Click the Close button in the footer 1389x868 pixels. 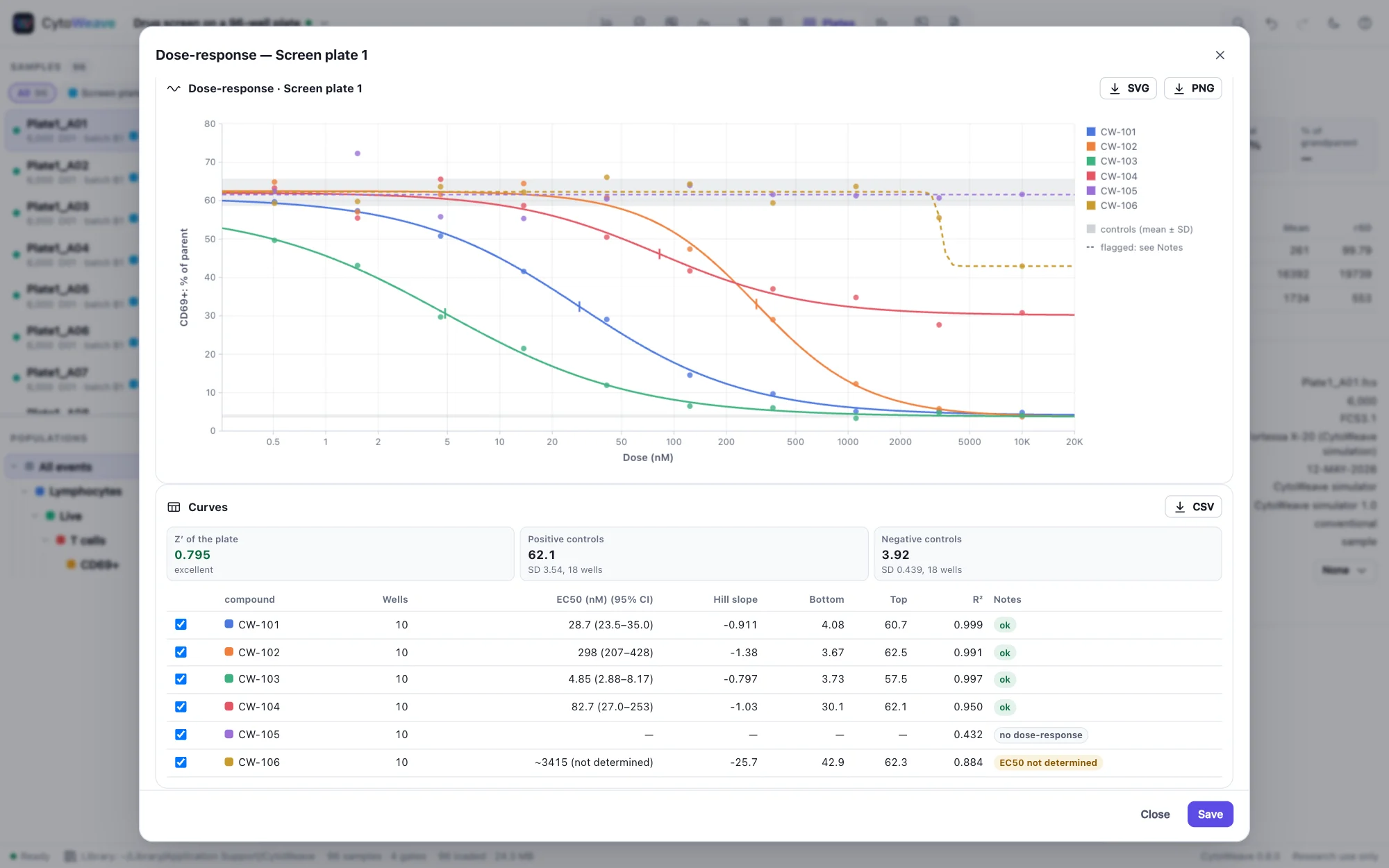coord(1155,814)
